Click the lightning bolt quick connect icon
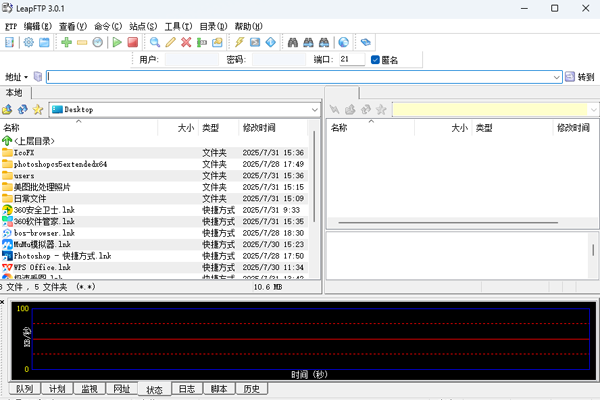Image resolution: width=600 pixels, height=400 pixels. click(239, 43)
